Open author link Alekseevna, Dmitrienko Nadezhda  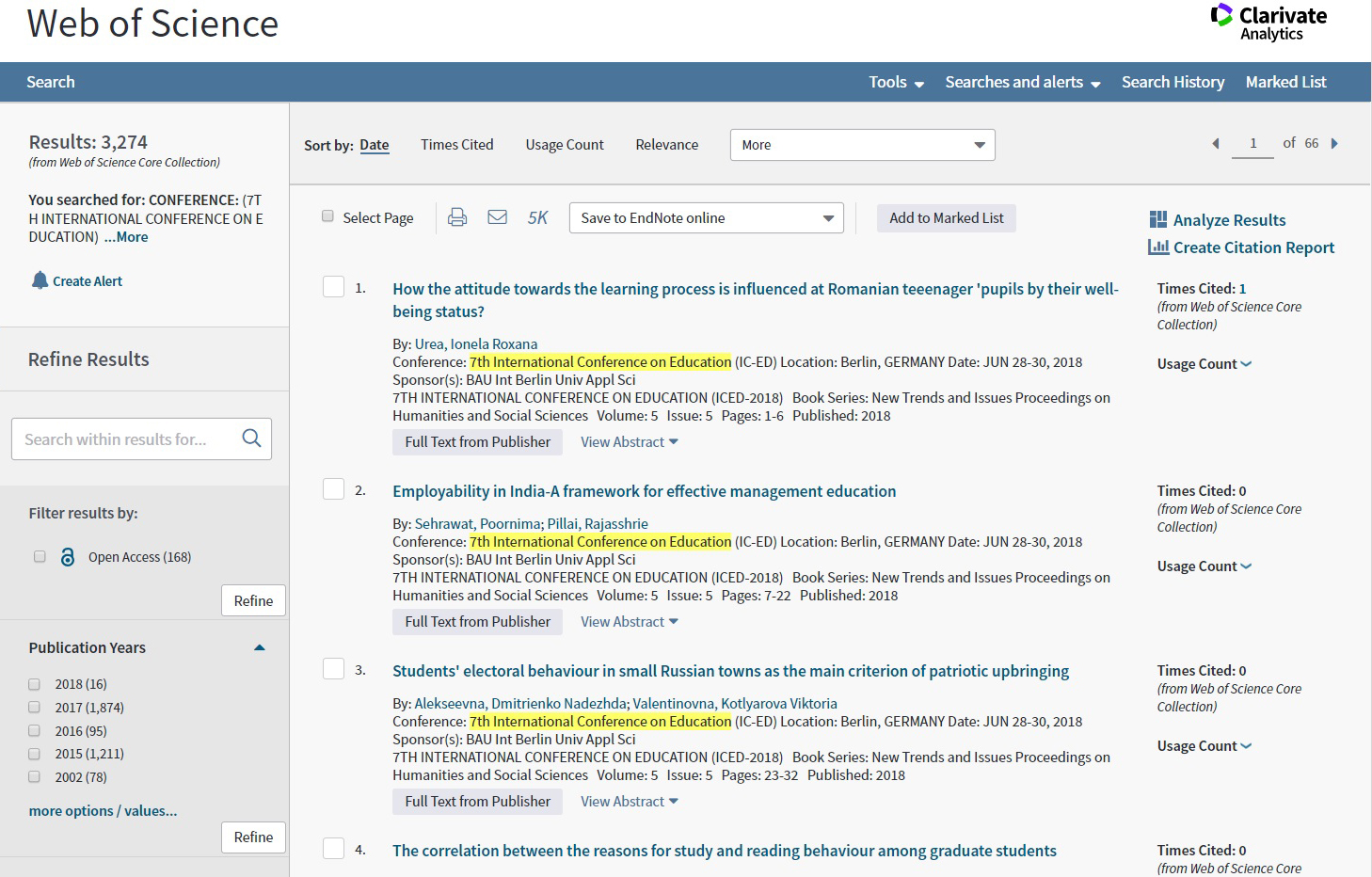click(x=520, y=703)
